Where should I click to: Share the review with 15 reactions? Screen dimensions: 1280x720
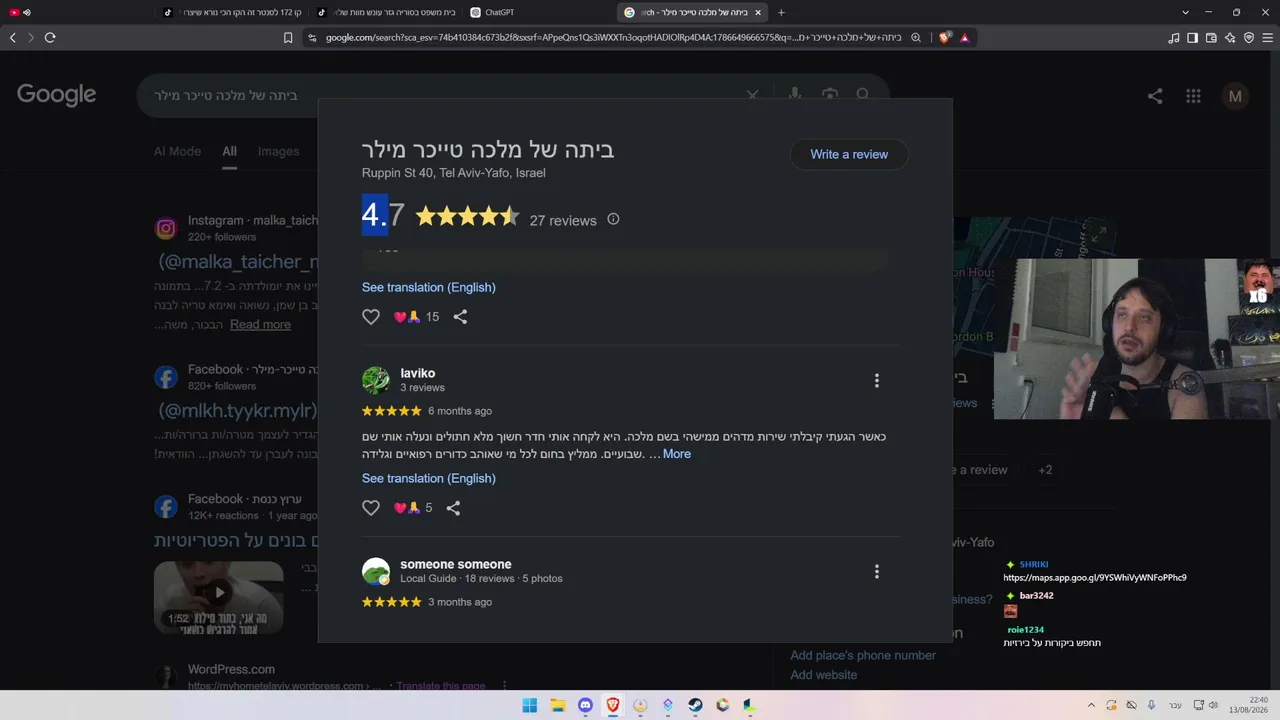460,317
